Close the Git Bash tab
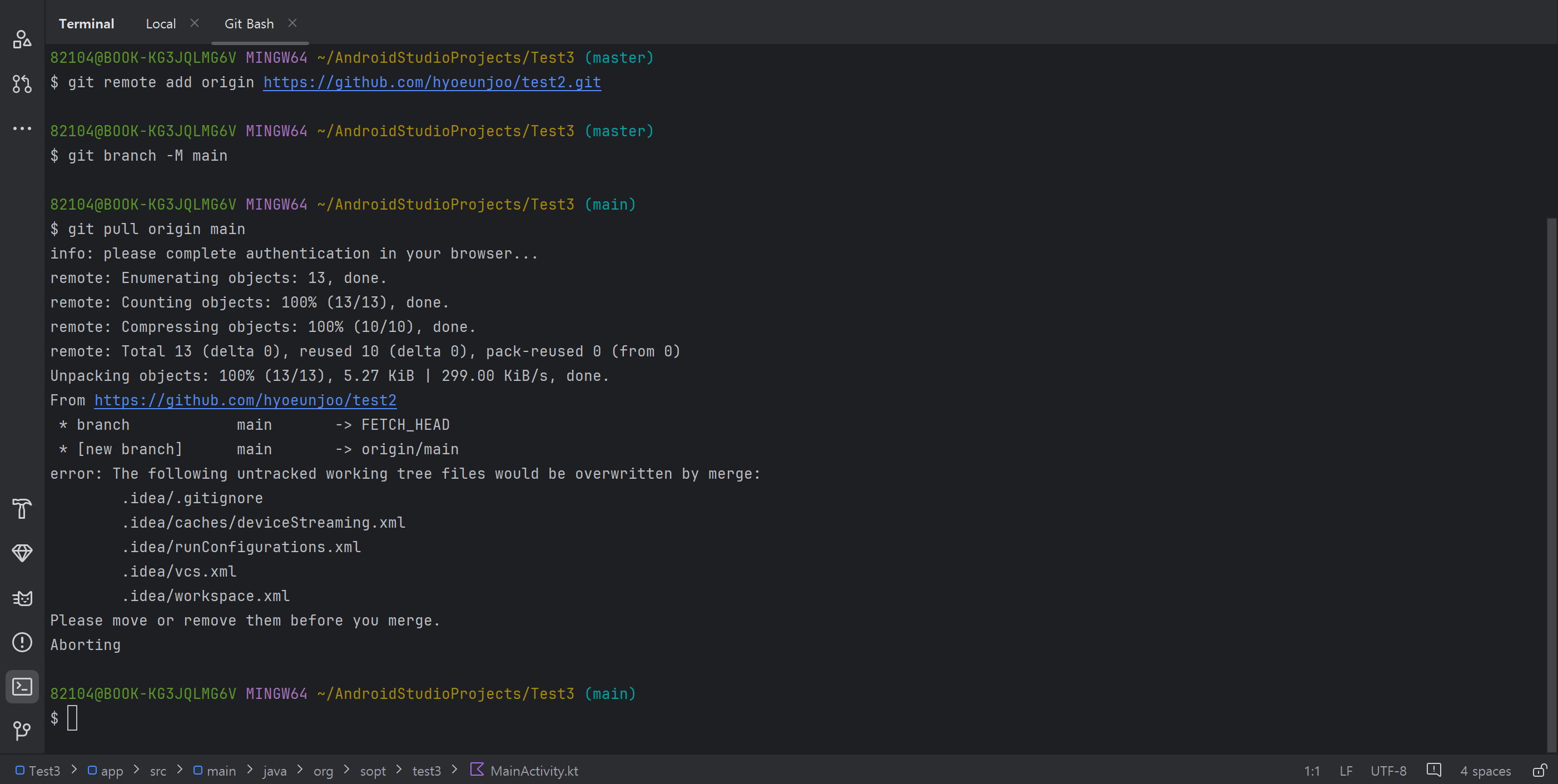This screenshot has width=1558, height=784. (292, 23)
